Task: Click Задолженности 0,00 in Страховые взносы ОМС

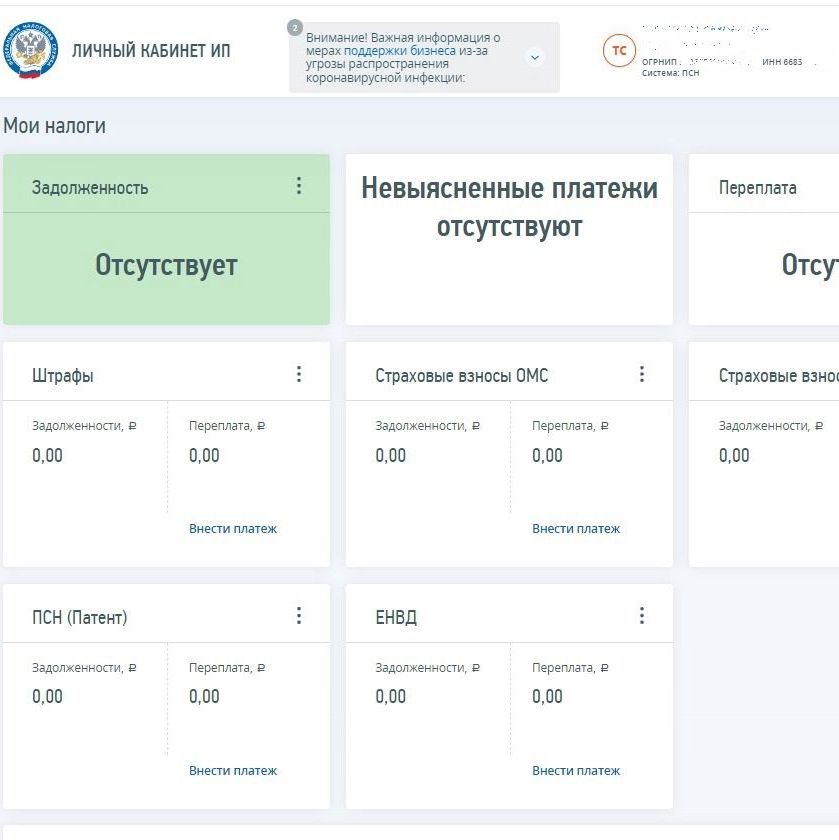Action: pos(391,455)
